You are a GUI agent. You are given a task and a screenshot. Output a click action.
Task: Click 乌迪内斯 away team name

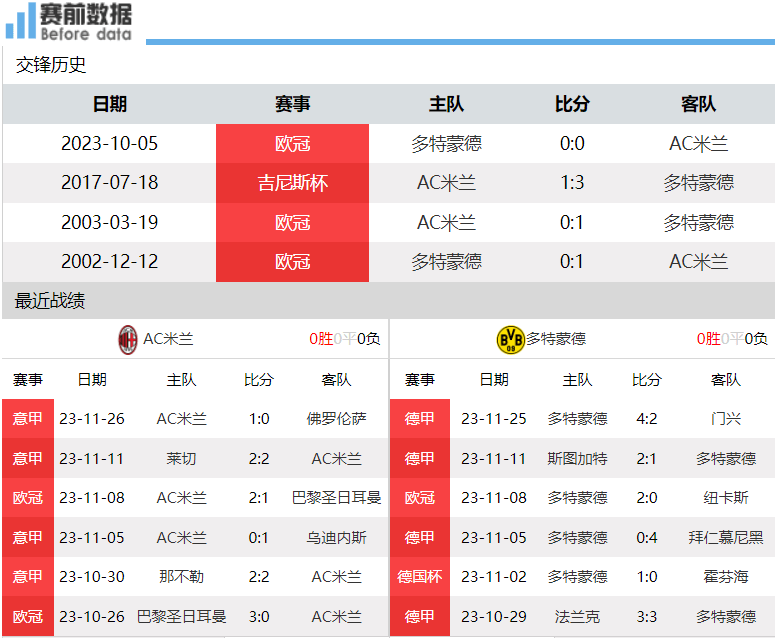pos(337,538)
